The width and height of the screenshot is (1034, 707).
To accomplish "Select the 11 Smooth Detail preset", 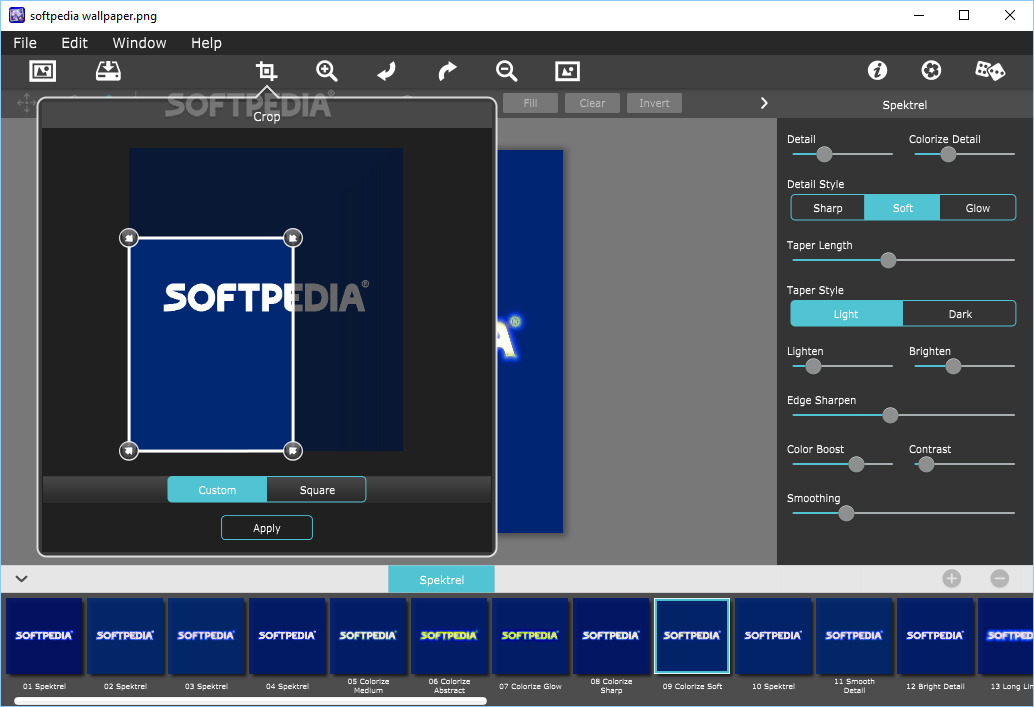I will coord(854,636).
